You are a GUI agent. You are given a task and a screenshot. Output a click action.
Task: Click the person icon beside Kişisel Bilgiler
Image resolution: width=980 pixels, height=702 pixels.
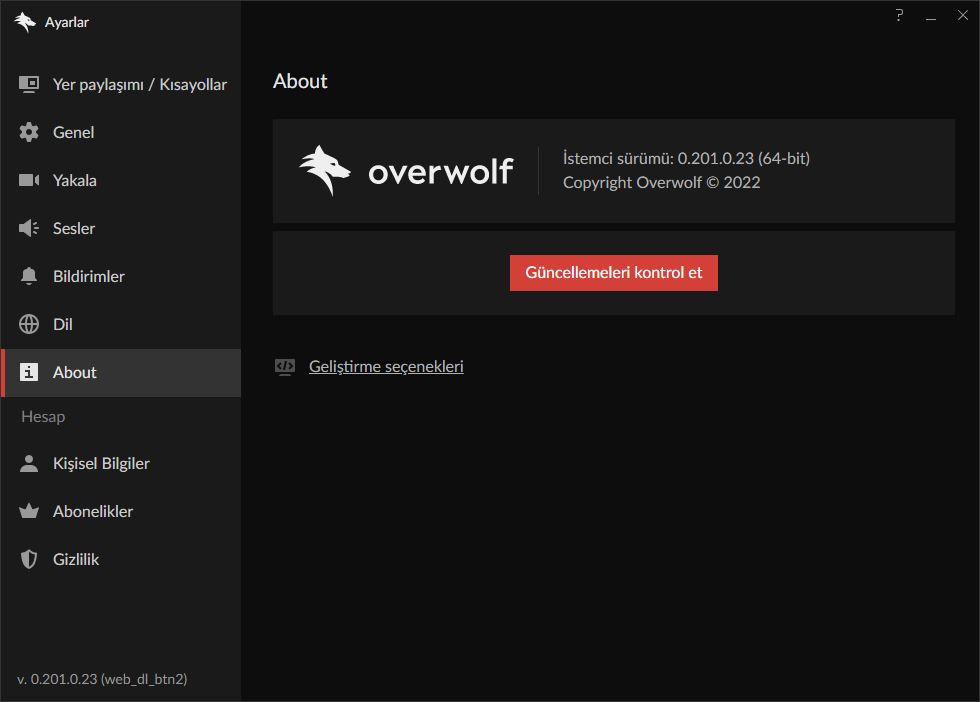tap(29, 463)
